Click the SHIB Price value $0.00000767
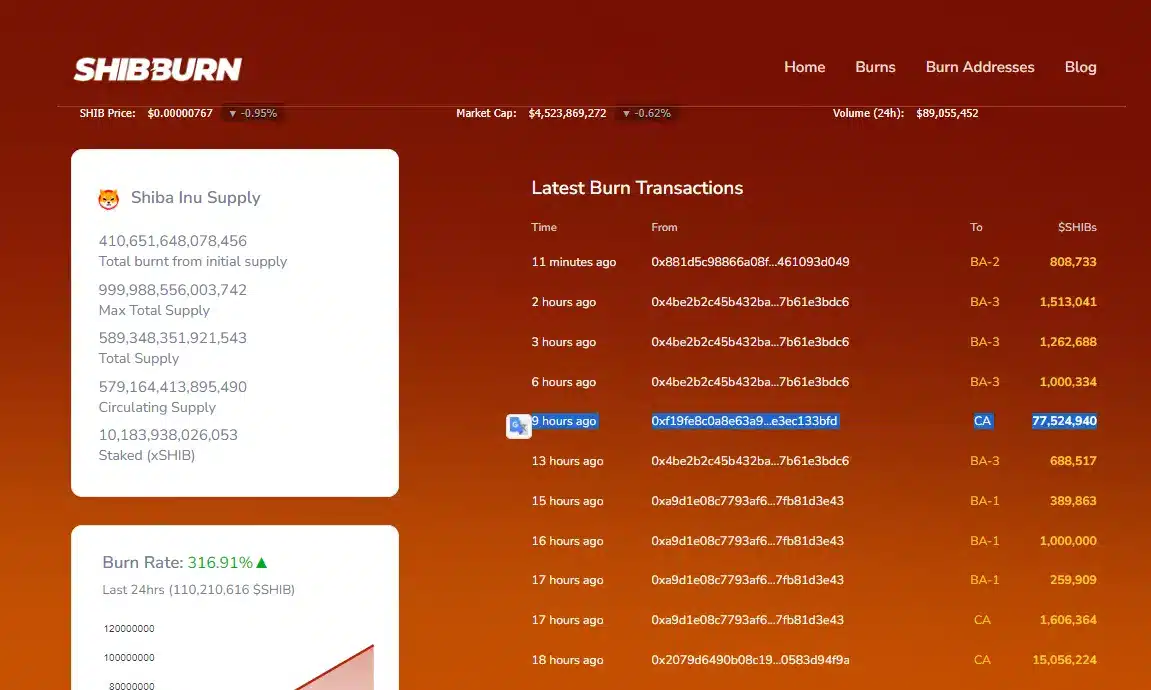 [180, 113]
